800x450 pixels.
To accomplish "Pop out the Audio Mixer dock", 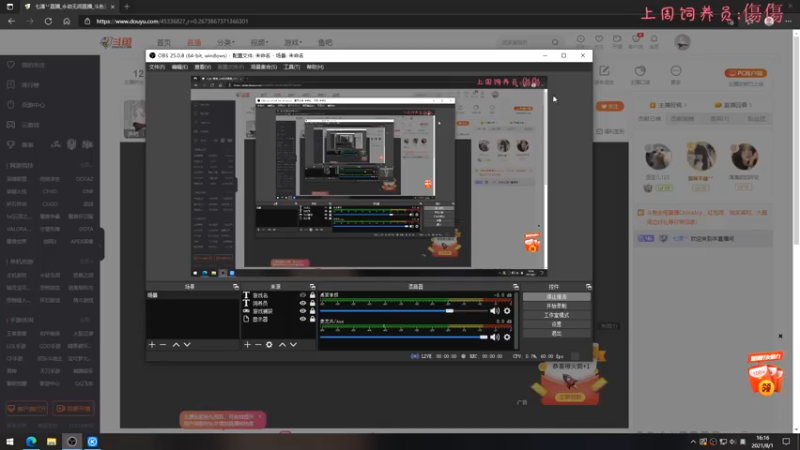I will pyautogui.click(x=516, y=287).
